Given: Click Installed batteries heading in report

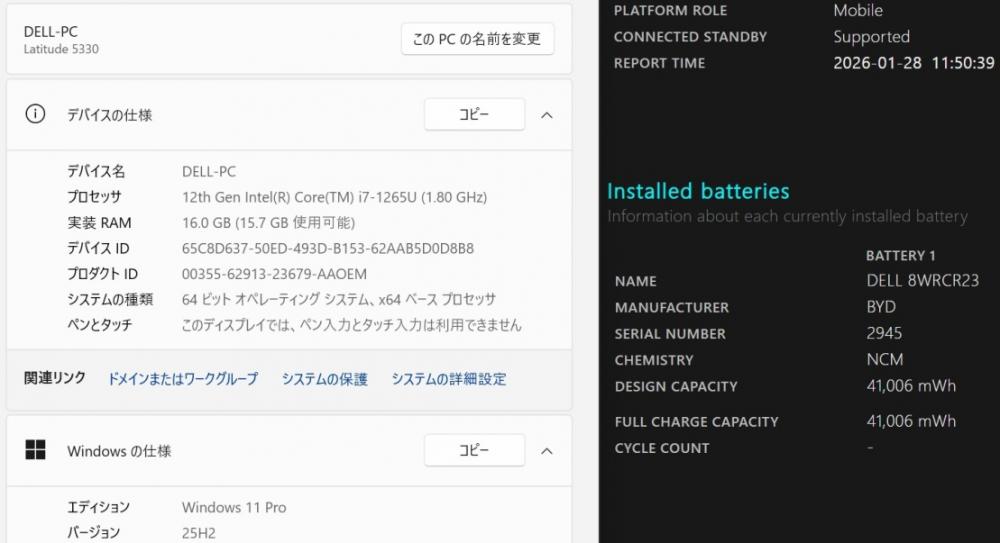Looking at the screenshot, I should tap(698, 191).
